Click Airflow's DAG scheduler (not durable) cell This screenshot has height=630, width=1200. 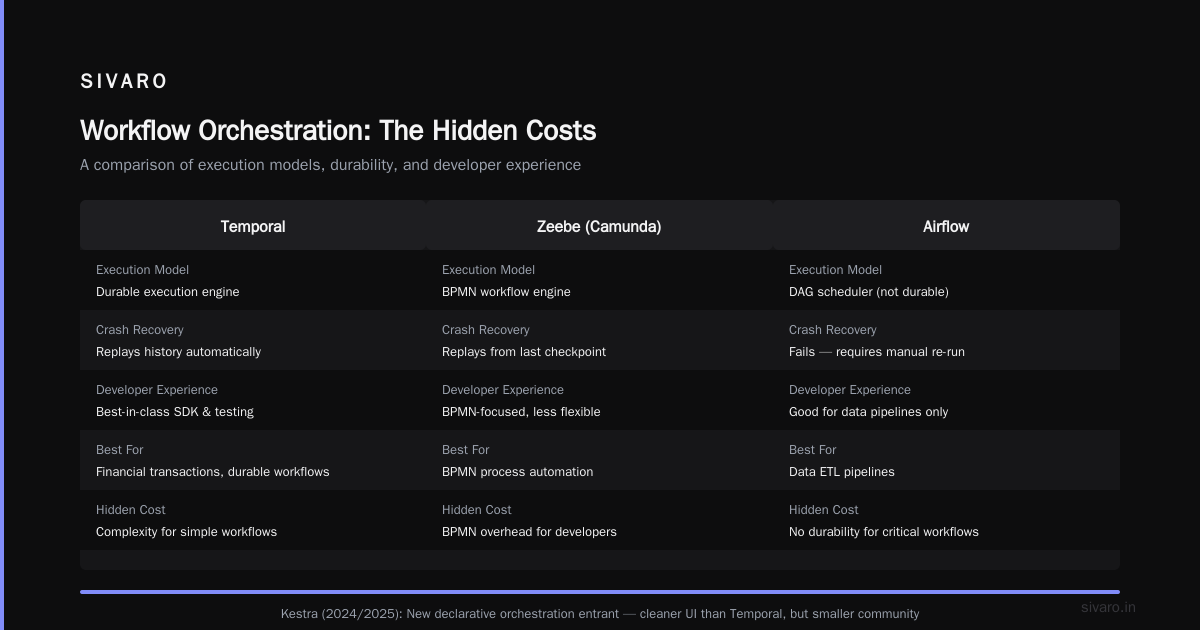point(946,280)
